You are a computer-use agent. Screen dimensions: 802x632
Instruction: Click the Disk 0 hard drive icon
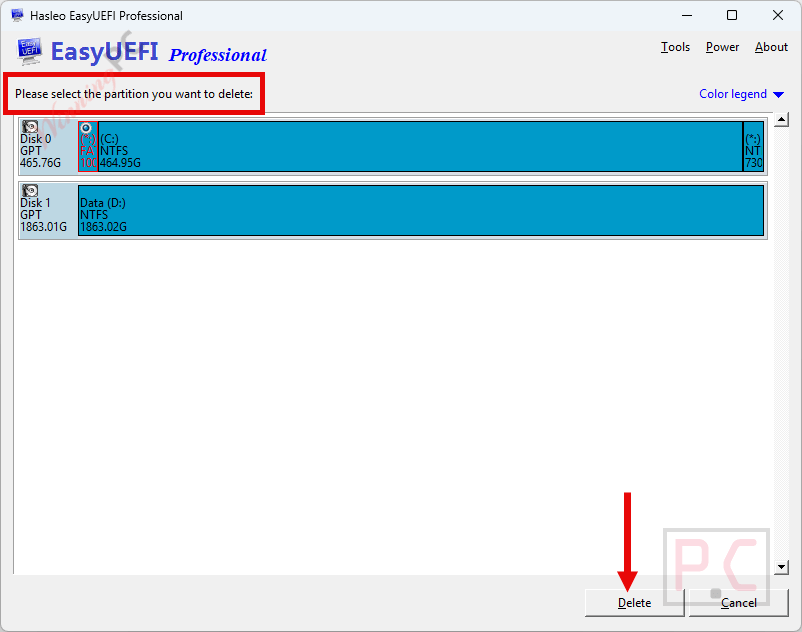(30, 126)
